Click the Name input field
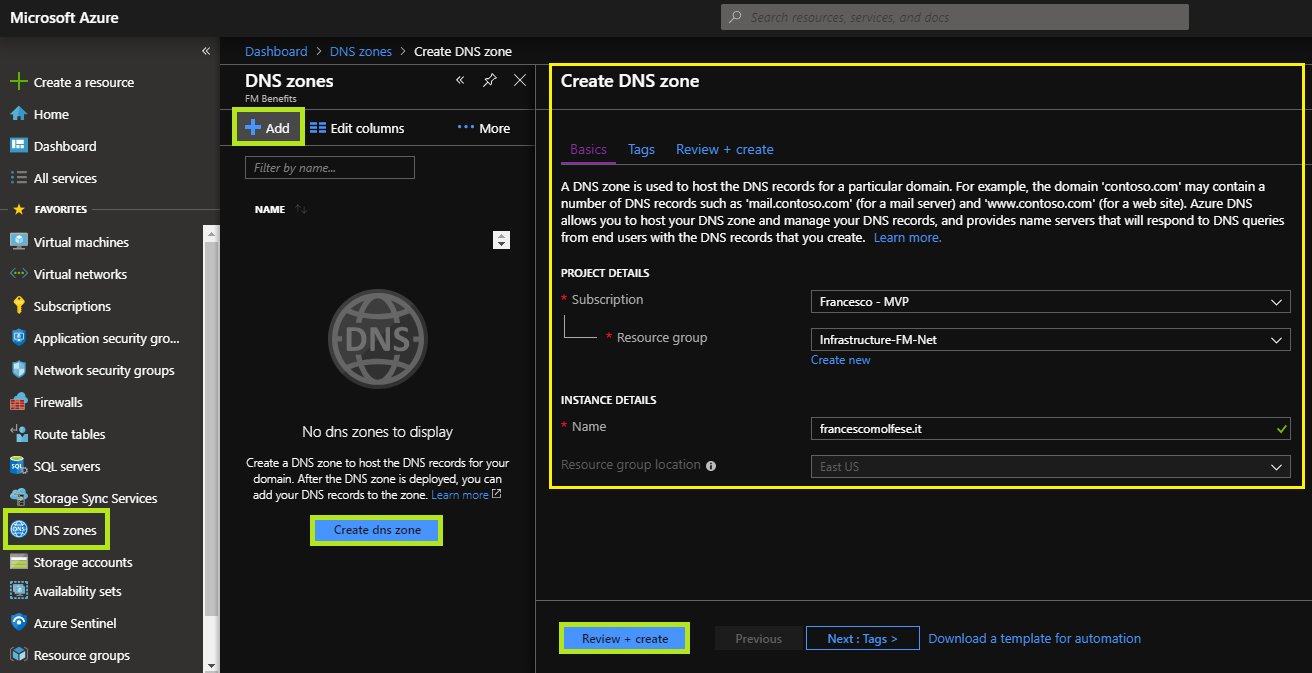Viewport: 1312px width, 673px height. [x=1050, y=429]
